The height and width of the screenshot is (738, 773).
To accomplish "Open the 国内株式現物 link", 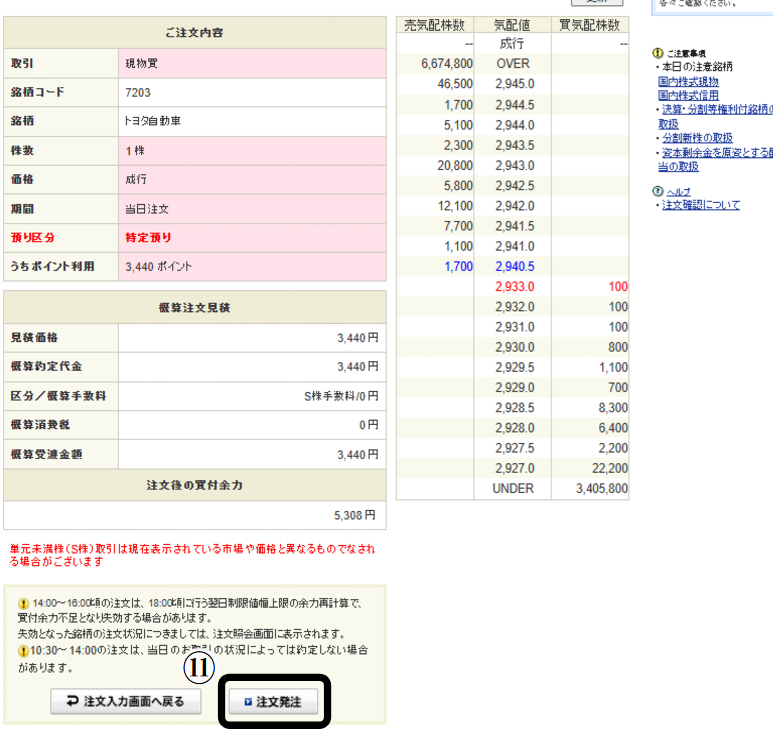I will coord(688,81).
